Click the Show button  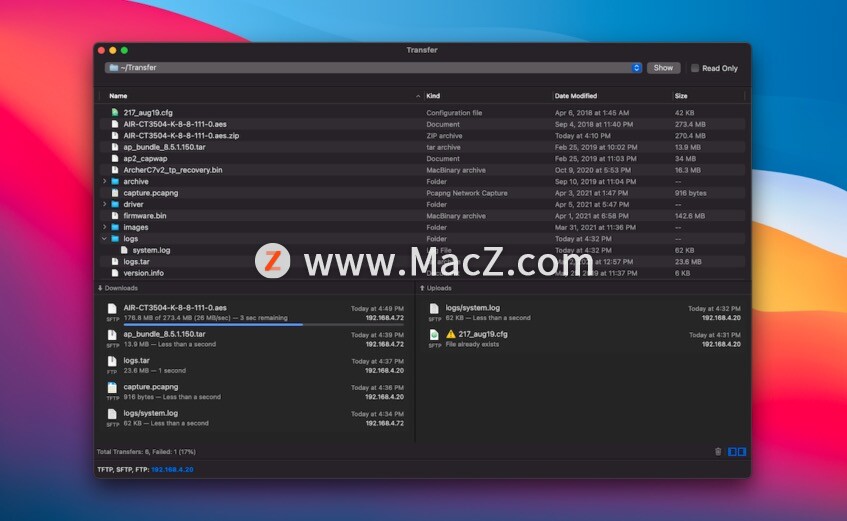(663, 68)
